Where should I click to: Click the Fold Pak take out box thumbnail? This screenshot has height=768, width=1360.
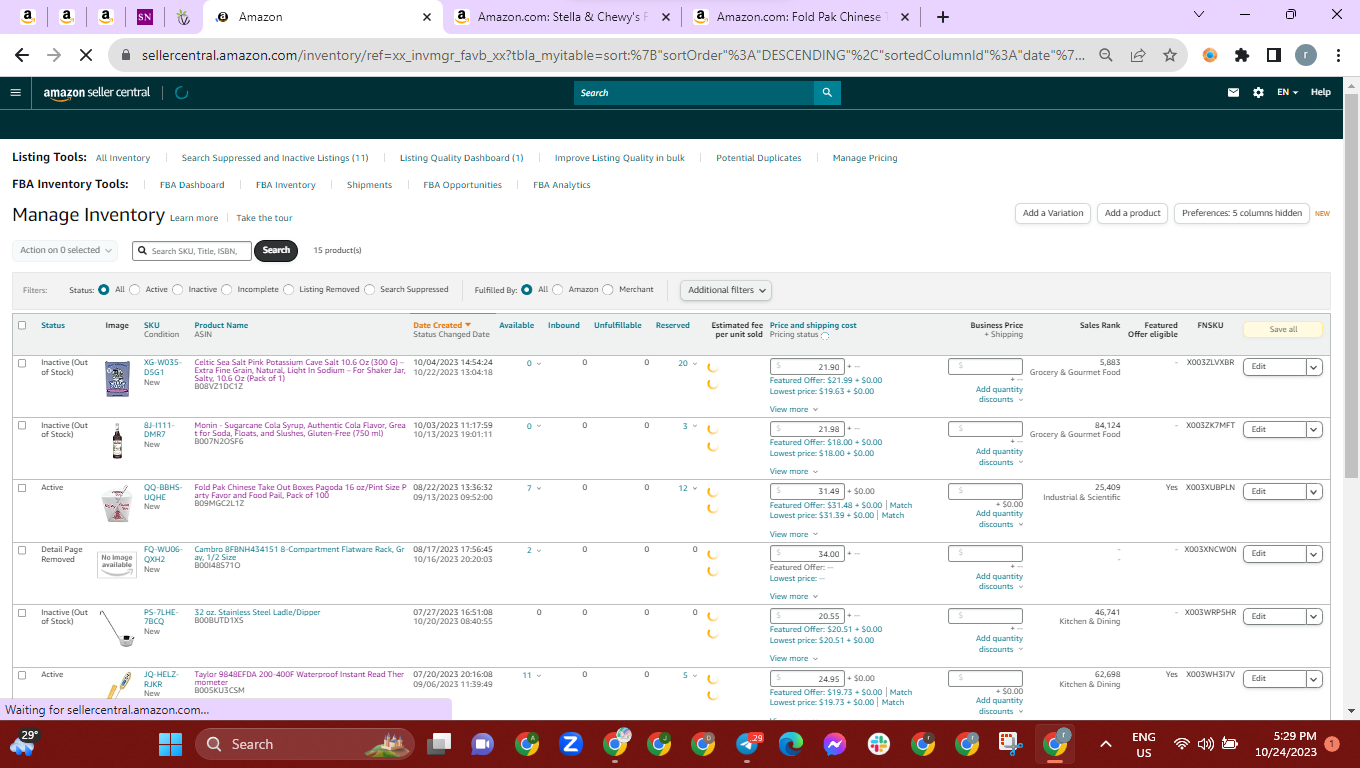[x=118, y=504]
